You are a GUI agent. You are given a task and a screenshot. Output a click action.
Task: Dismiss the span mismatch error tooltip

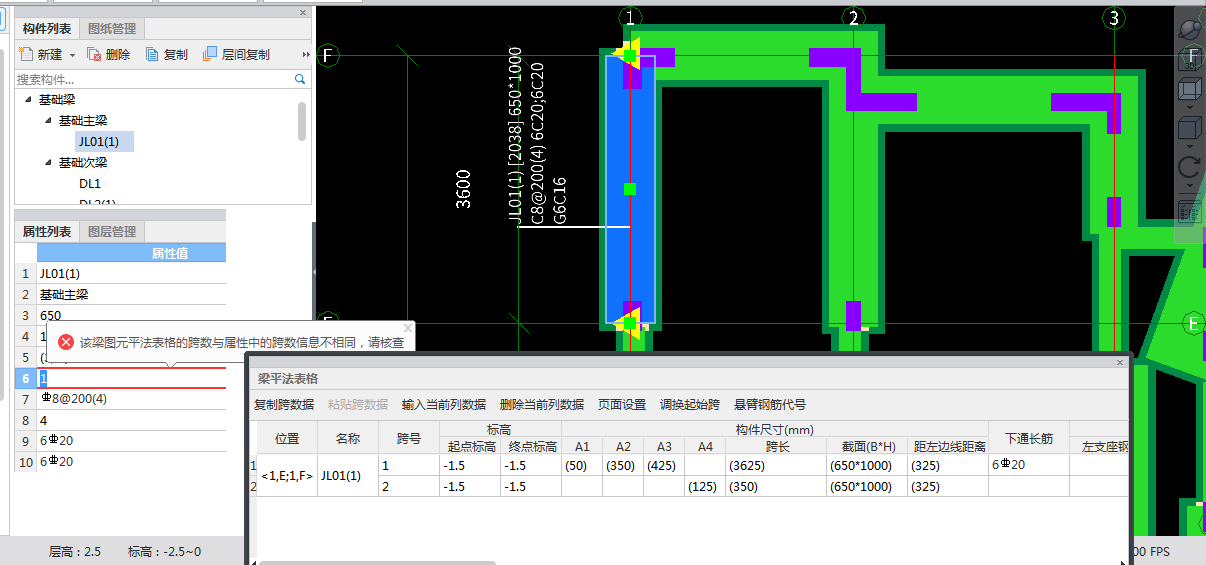pos(407,327)
